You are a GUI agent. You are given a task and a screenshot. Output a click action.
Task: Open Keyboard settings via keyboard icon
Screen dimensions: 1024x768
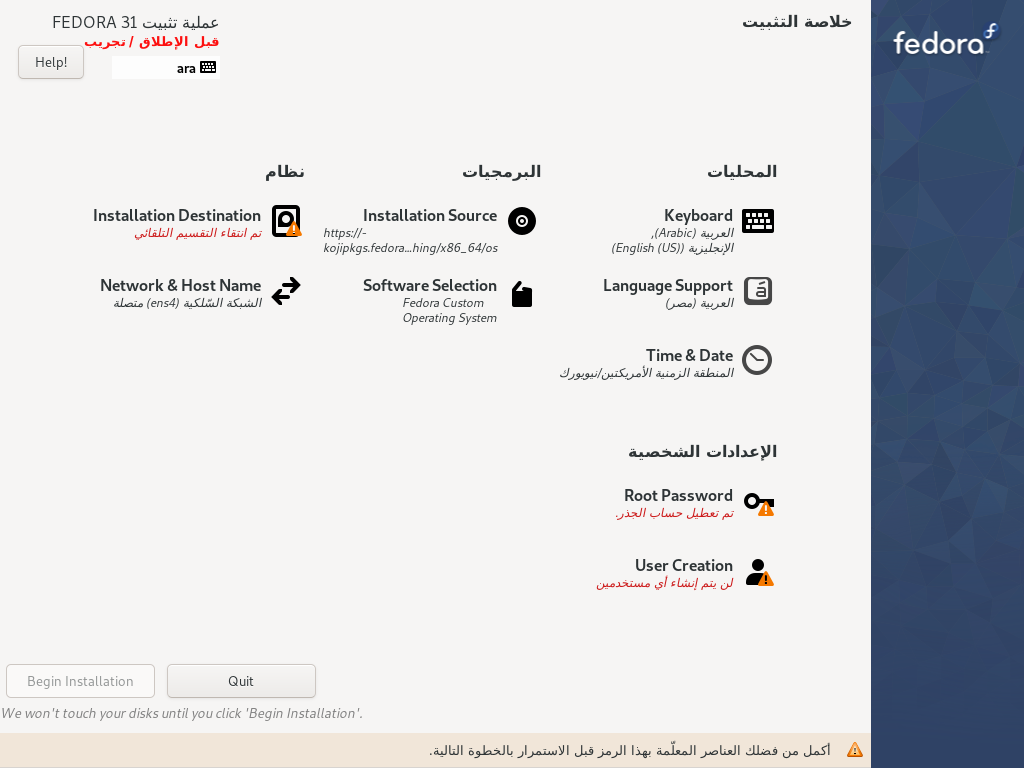758,221
